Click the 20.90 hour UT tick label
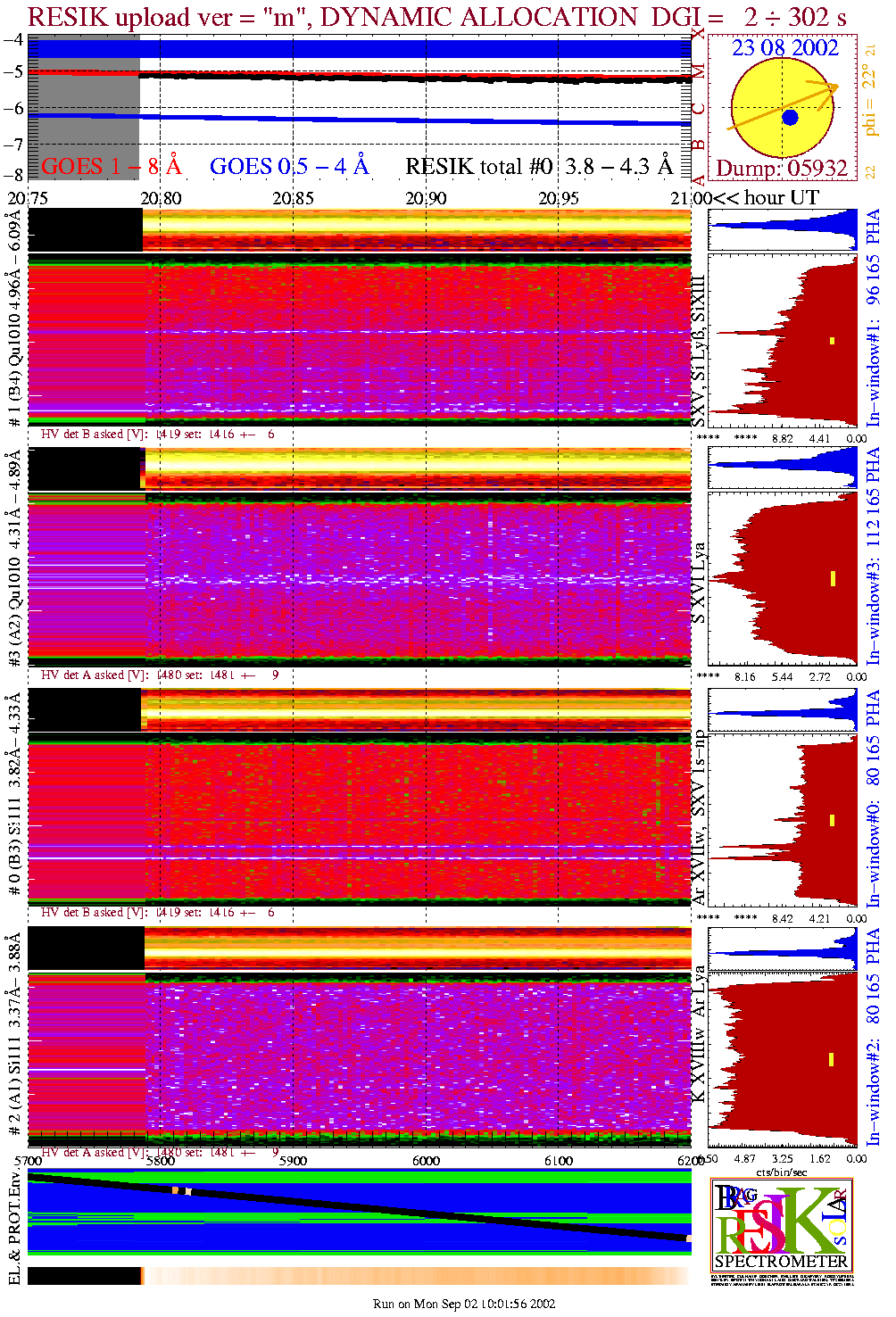Viewport: 896px width, 1317px height. pyautogui.click(x=426, y=198)
